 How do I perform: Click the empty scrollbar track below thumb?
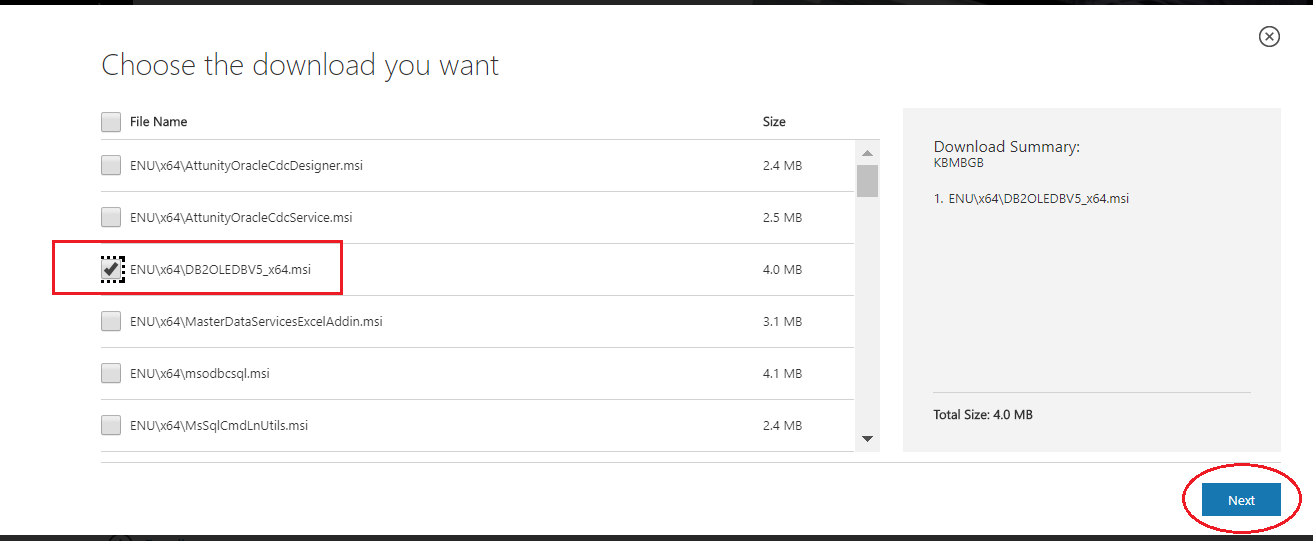867,313
